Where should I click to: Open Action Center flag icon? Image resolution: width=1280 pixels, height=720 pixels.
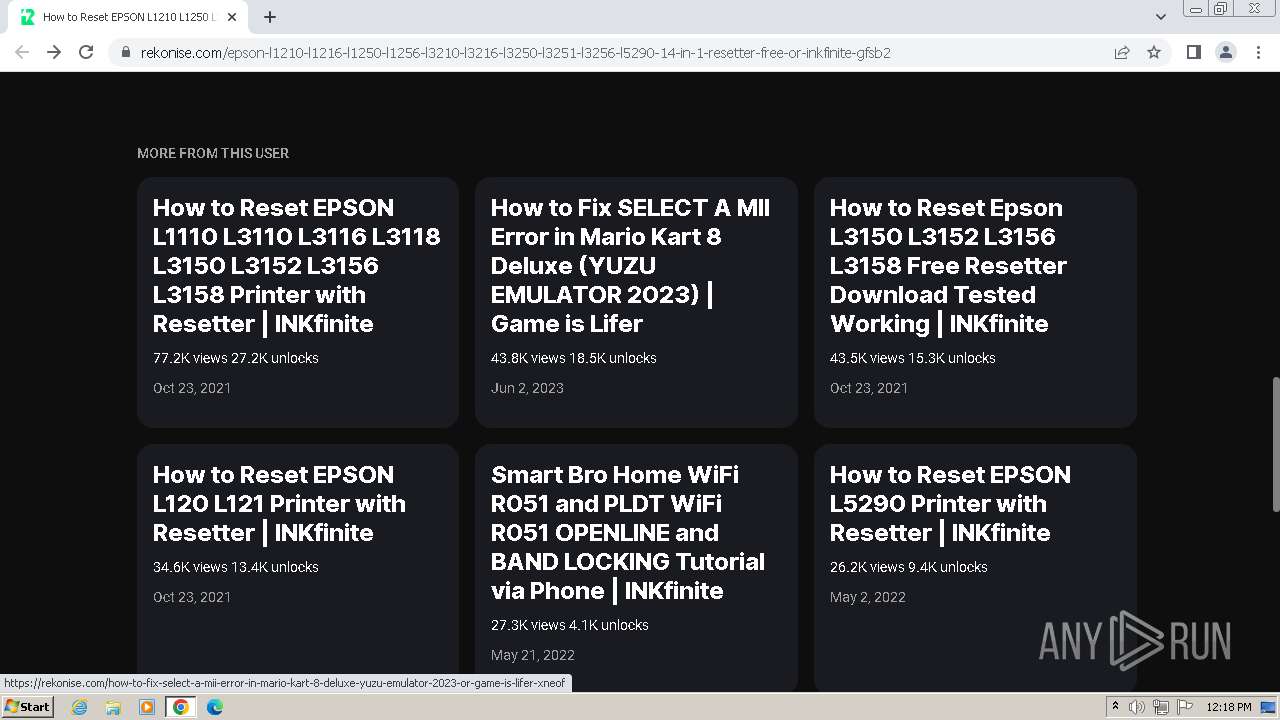pos(1185,707)
